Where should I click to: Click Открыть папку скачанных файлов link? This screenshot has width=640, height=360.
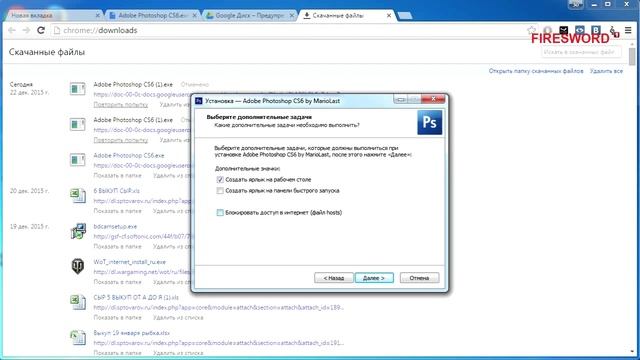click(x=536, y=71)
